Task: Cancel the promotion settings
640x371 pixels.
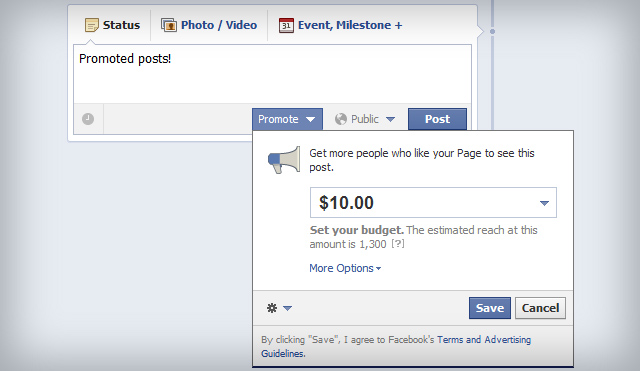Action: (x=540, y=308)
